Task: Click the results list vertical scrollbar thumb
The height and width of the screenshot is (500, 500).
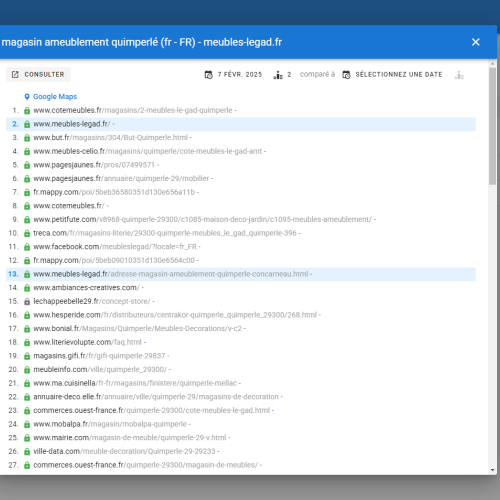Action: [492, 126]
